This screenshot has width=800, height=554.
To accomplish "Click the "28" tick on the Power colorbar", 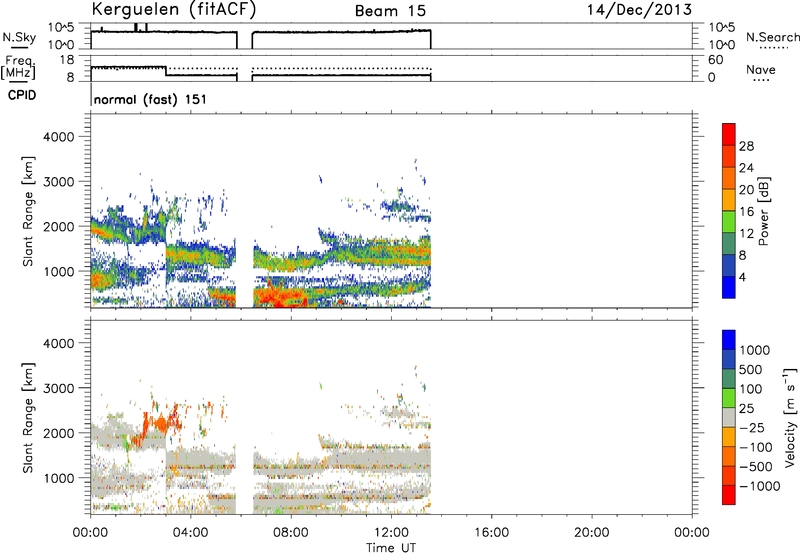I will (x=746, y=146).
